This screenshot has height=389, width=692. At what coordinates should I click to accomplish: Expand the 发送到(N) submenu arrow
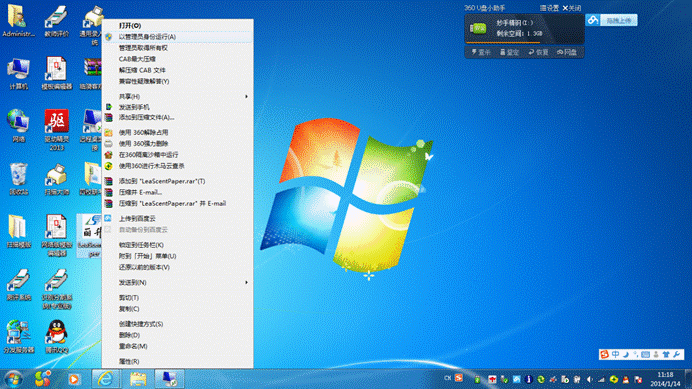pos(246,282)
